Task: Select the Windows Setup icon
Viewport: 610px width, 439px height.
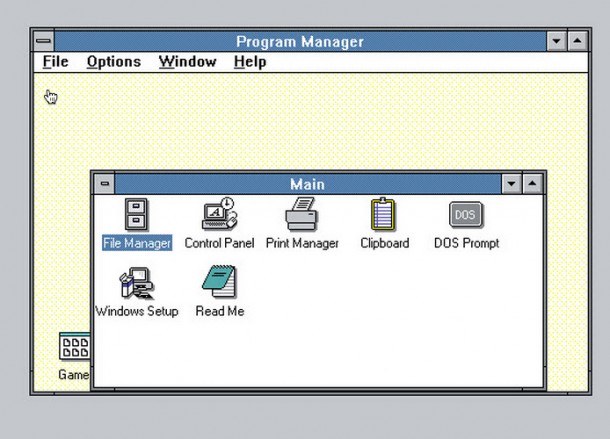Action: 137,283
